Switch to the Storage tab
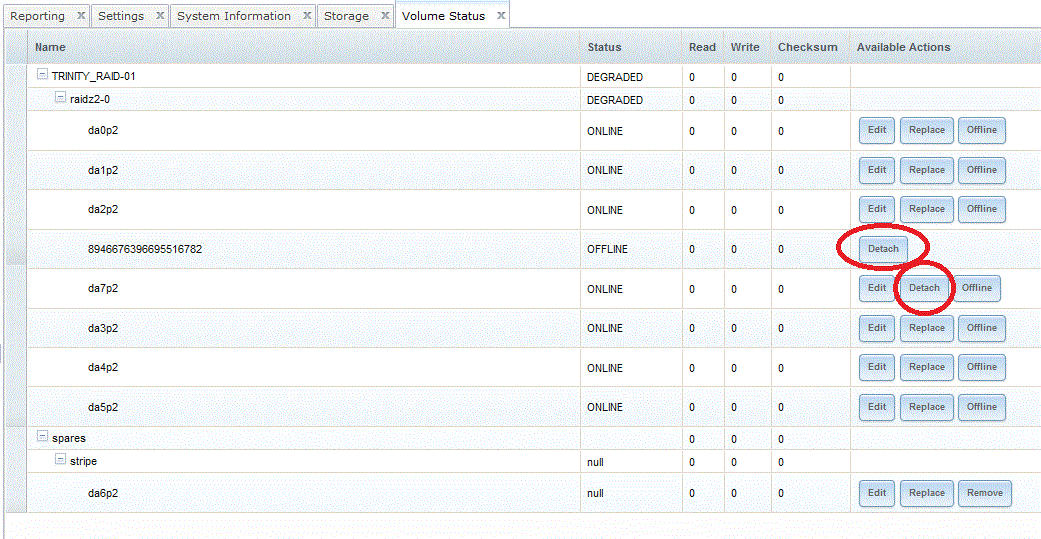Screen dimensions: 1041x539 tap(346, 16)
